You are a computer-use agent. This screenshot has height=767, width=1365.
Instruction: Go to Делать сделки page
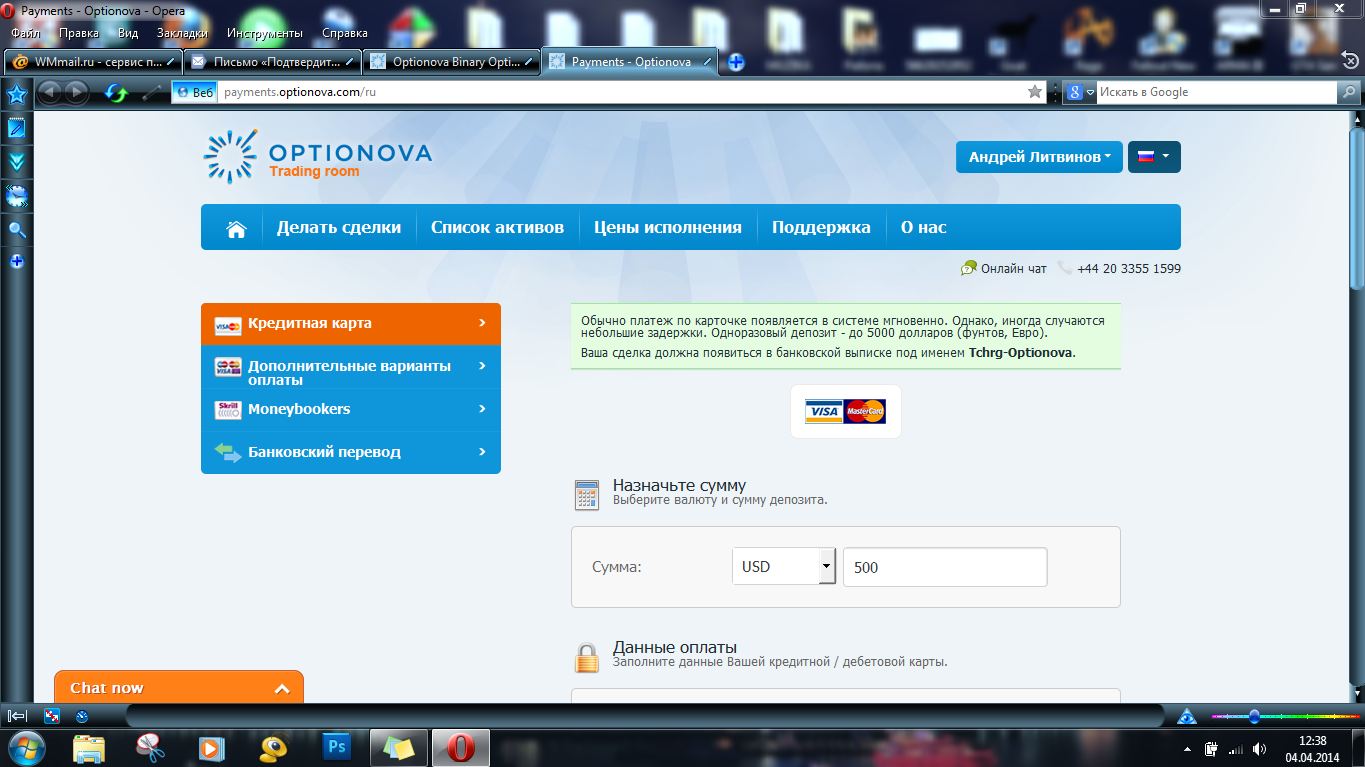click(339, 227)
